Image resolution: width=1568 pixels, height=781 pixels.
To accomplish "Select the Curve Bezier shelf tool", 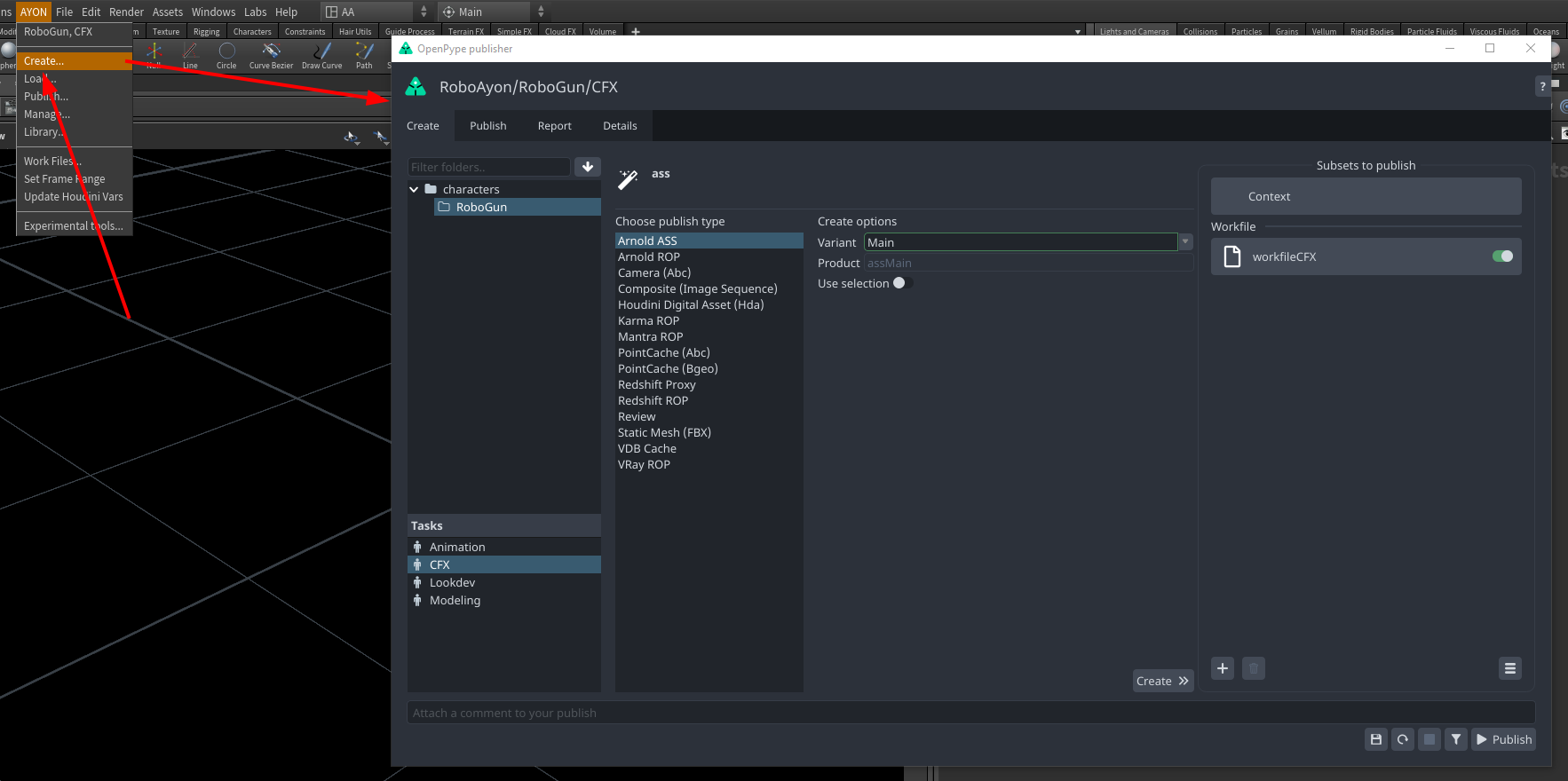I will tap(271, 55).
